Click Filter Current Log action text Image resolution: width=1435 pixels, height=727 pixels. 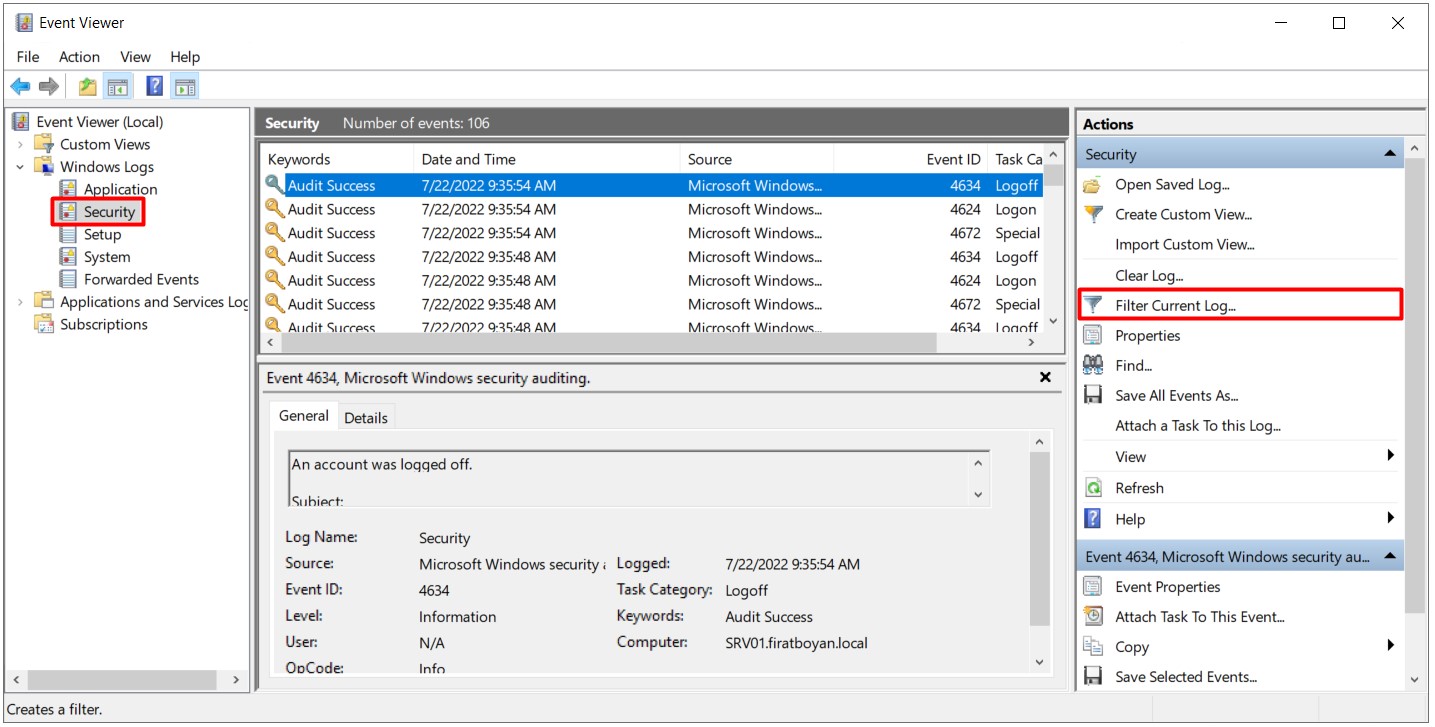(x=1176, y=305)
